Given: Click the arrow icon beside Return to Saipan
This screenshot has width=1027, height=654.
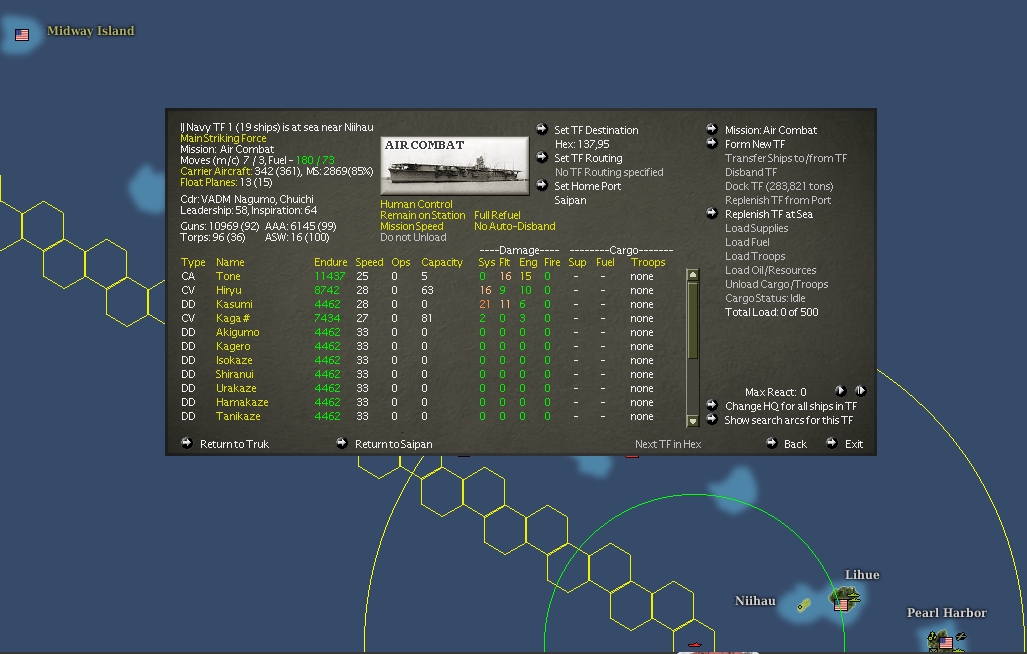Looking at the screenshot, I should tap(341, 443).
